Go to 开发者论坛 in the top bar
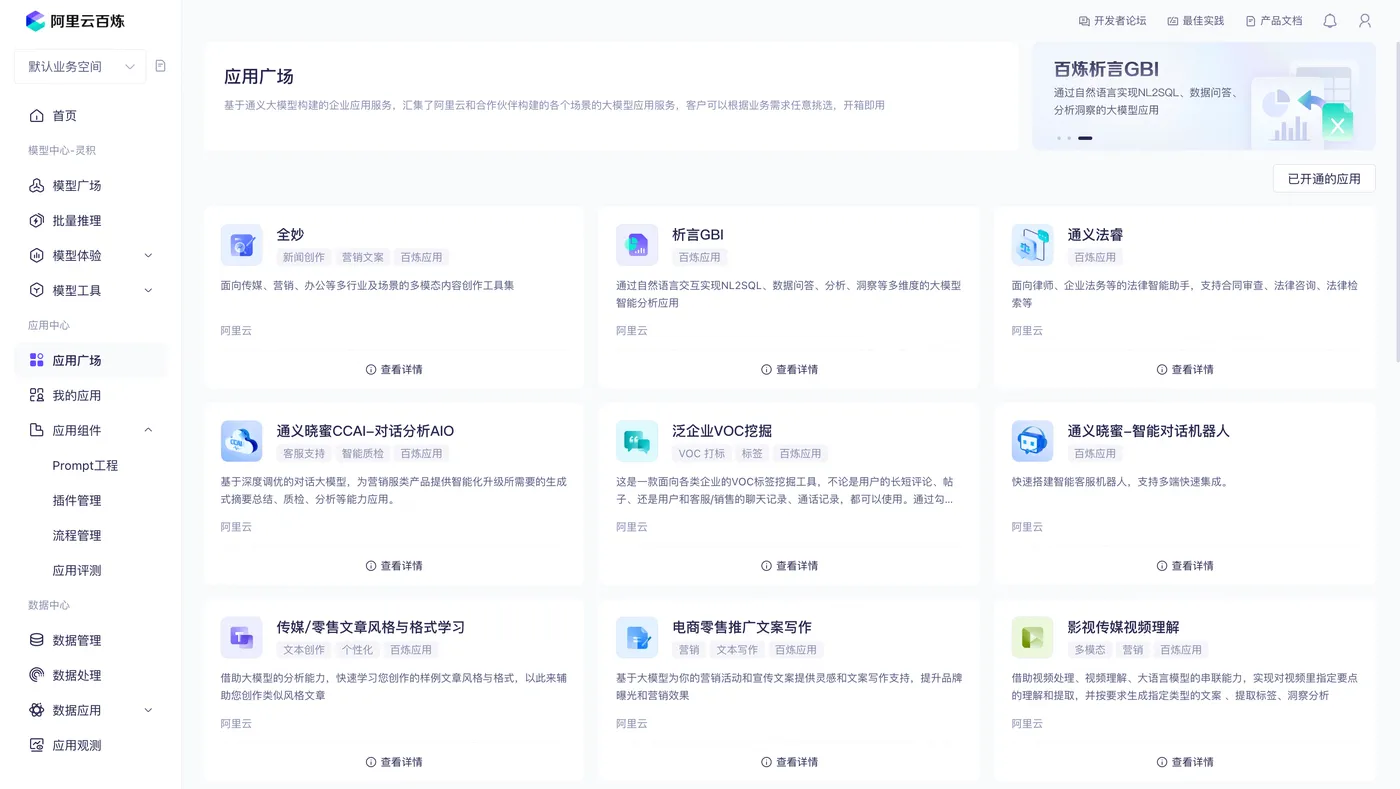Viewport: 1400px width, 789px height. pos(1112,21)
